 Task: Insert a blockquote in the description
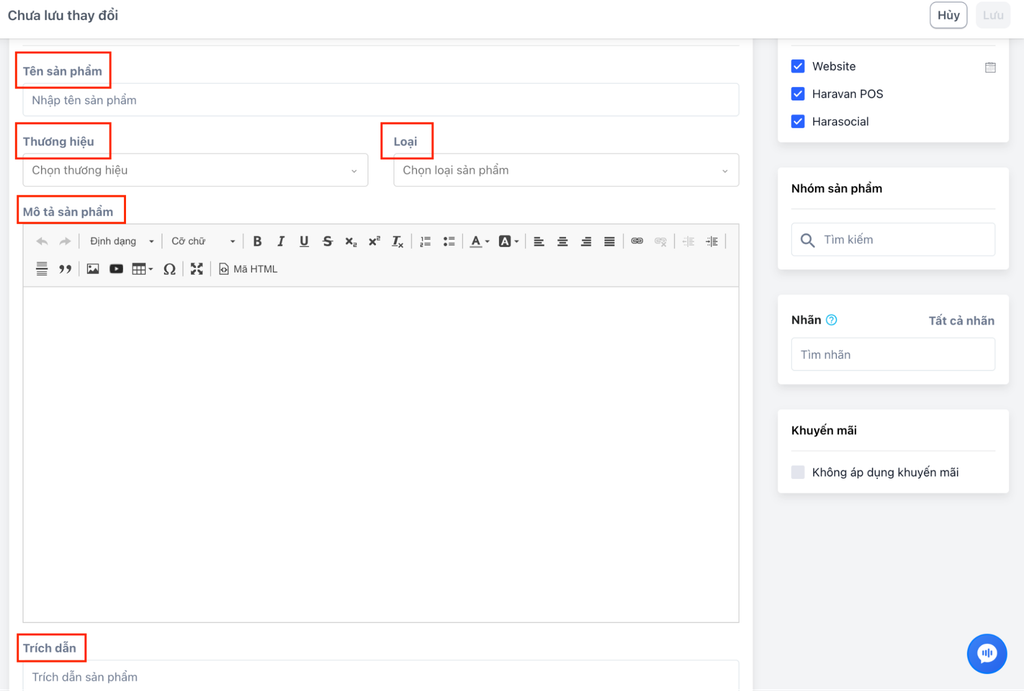(65, 269)
